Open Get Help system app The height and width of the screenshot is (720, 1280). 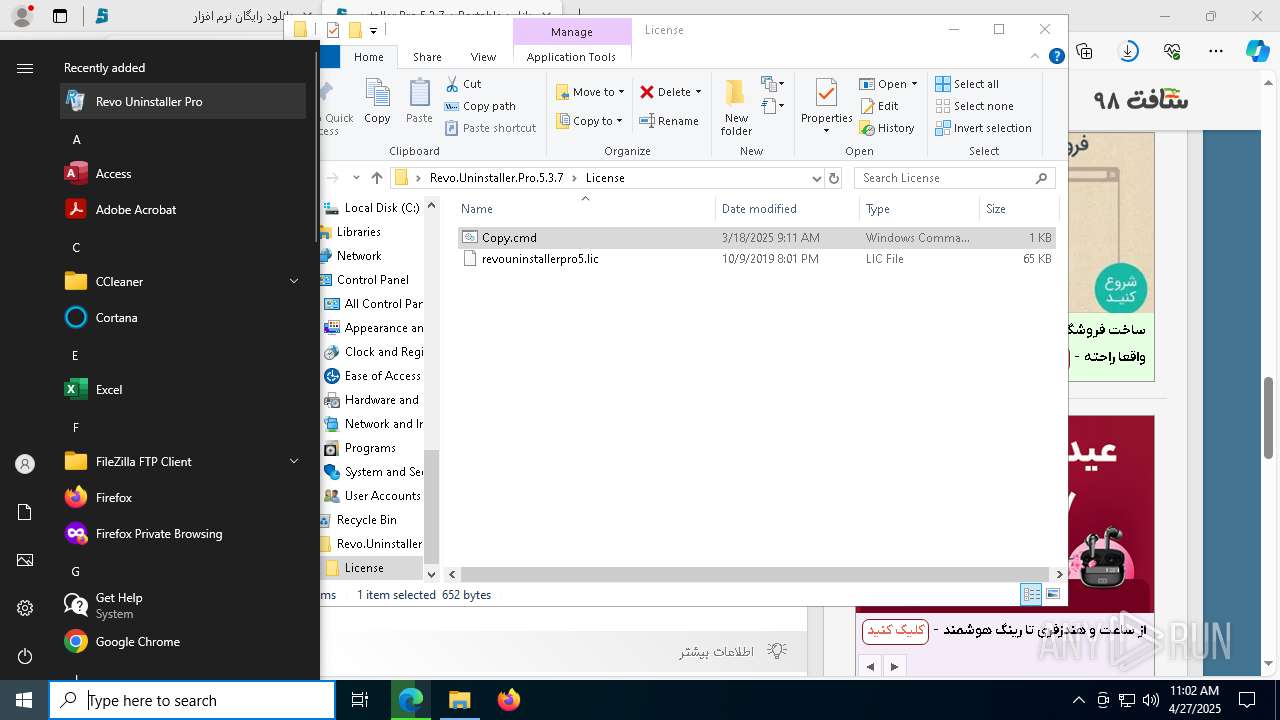pos(183,605)
